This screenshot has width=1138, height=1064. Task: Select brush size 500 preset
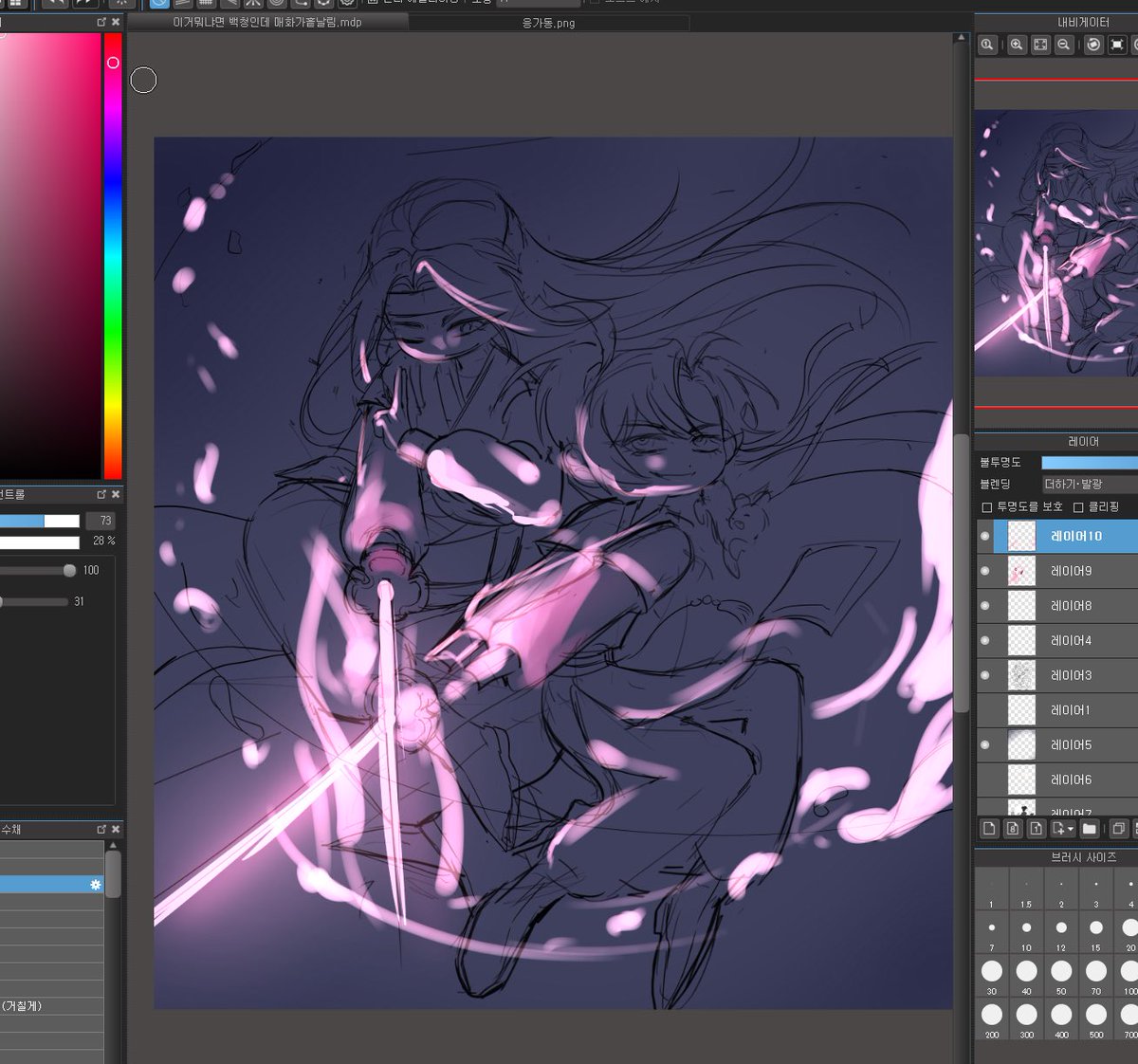(x=1095, y=1019)
